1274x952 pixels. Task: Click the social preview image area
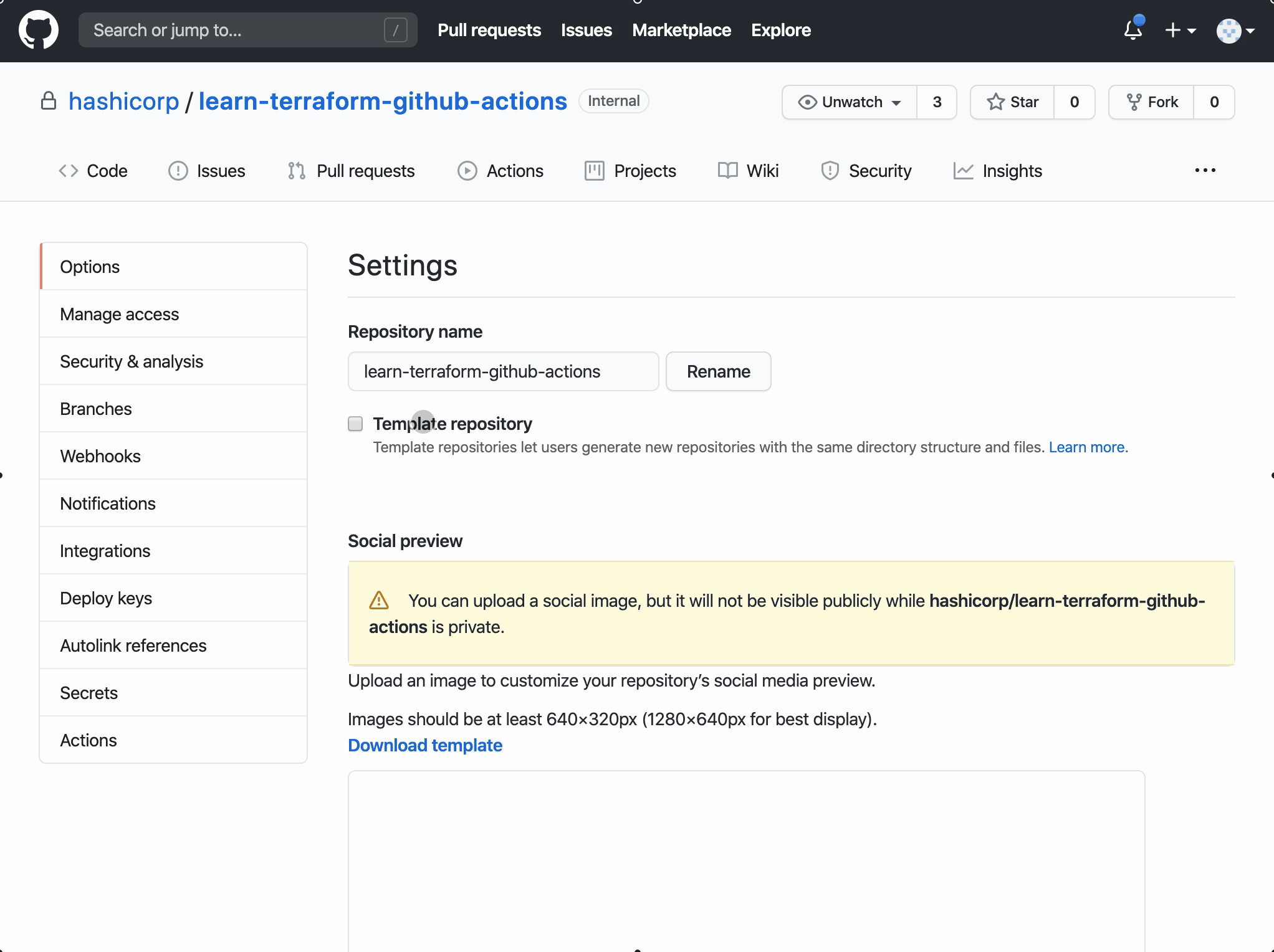[x=747, y=861]
